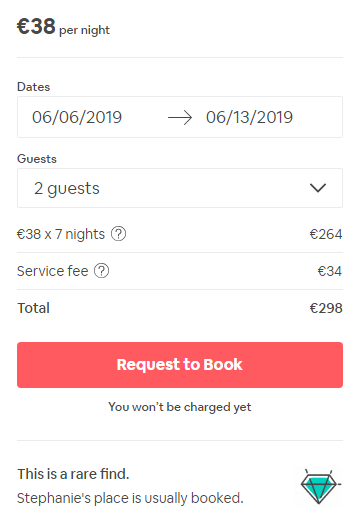Click Stephanie's place is usually booked text
This screenshot has height=522, width=360.
click(130, 498)
